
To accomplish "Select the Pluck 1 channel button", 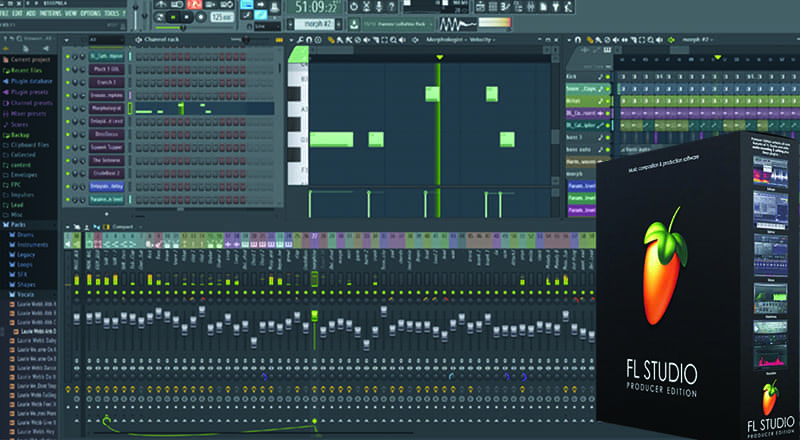I will pos(106,69).
